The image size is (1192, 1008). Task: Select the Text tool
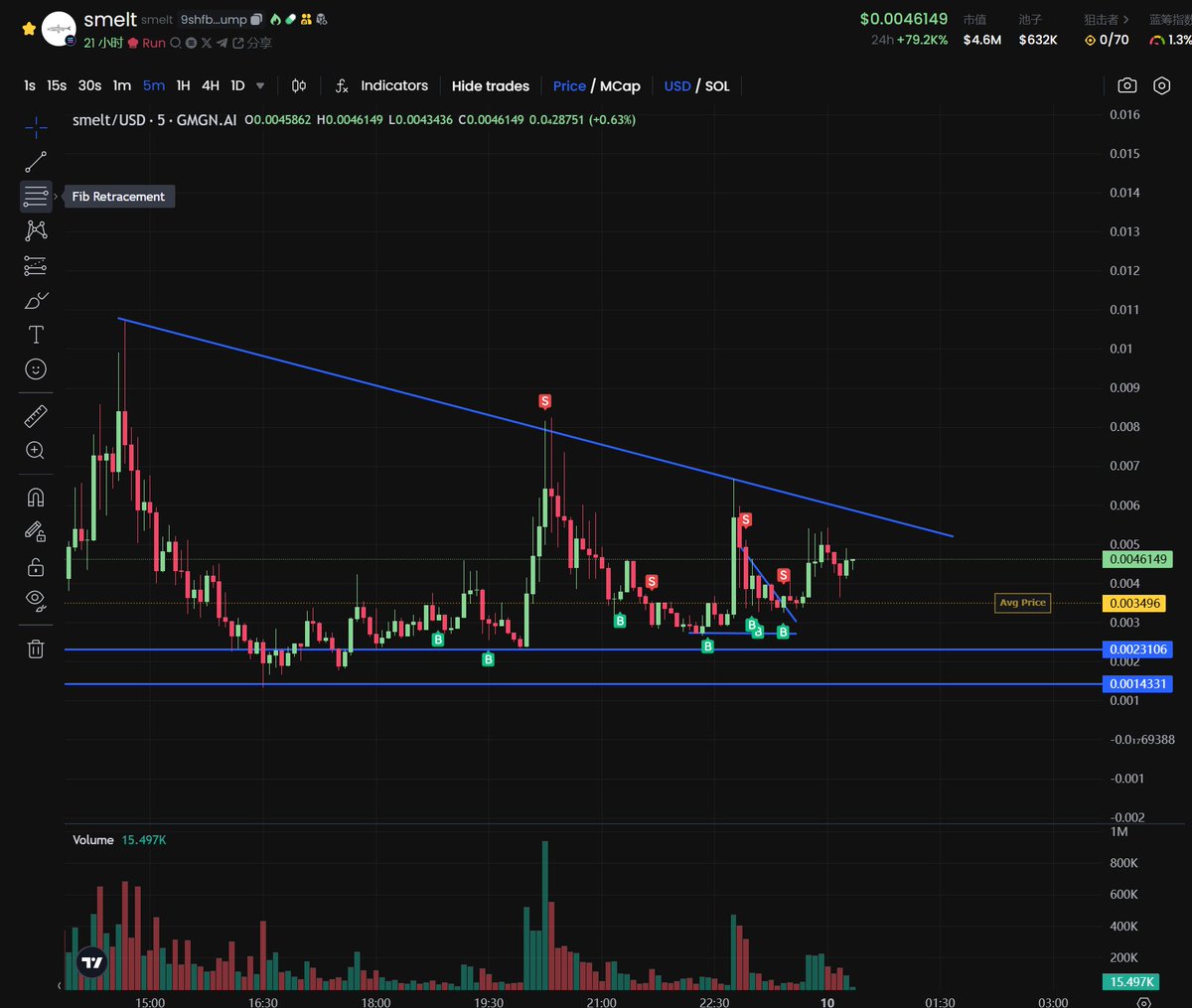coord(36,335)
